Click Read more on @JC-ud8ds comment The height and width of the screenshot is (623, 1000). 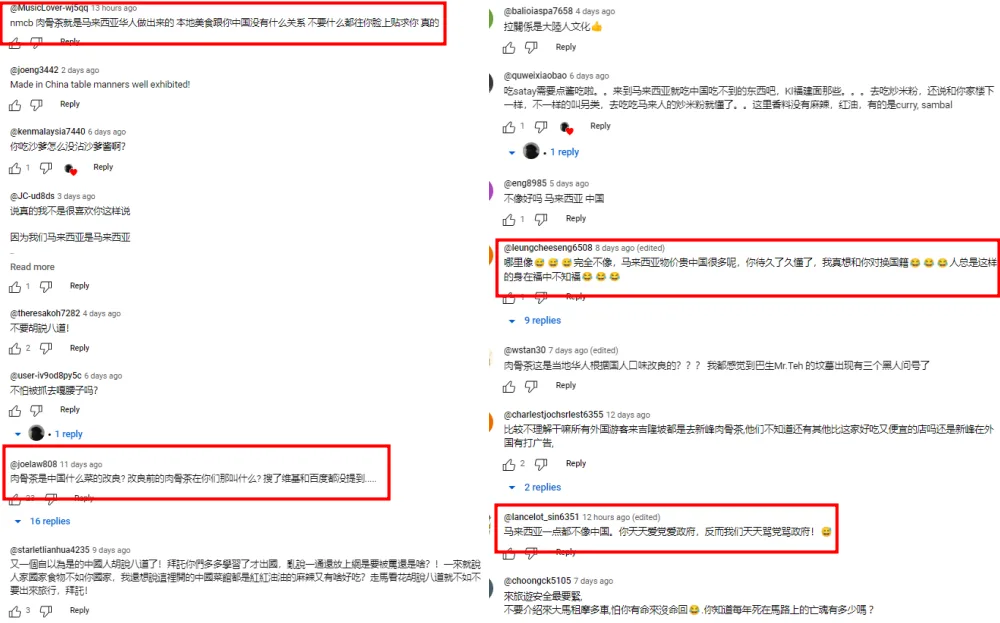pyautogui.click(x=33, y=267)
